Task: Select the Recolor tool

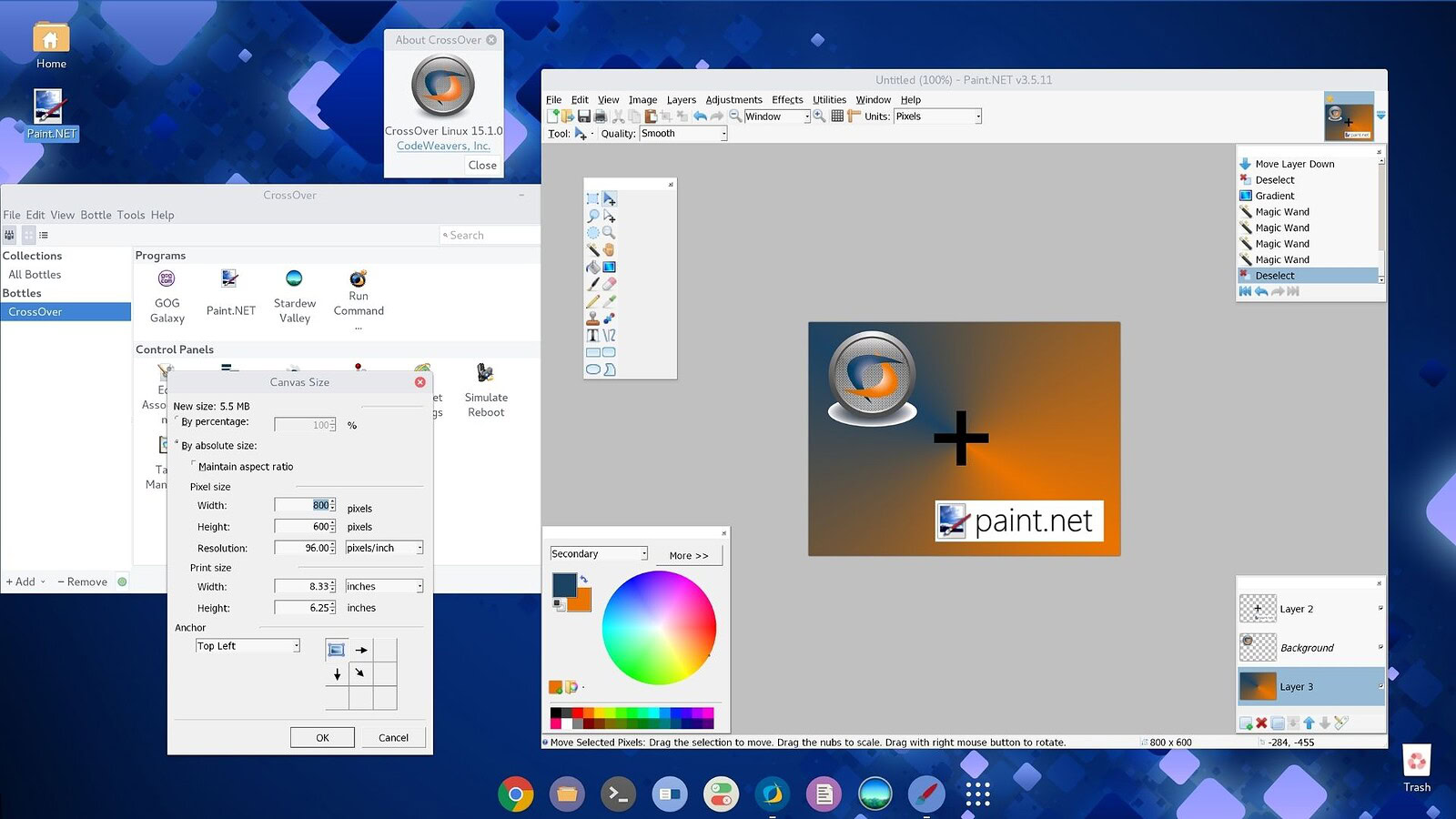Action: pyautogui.click(x=610, y=318)
